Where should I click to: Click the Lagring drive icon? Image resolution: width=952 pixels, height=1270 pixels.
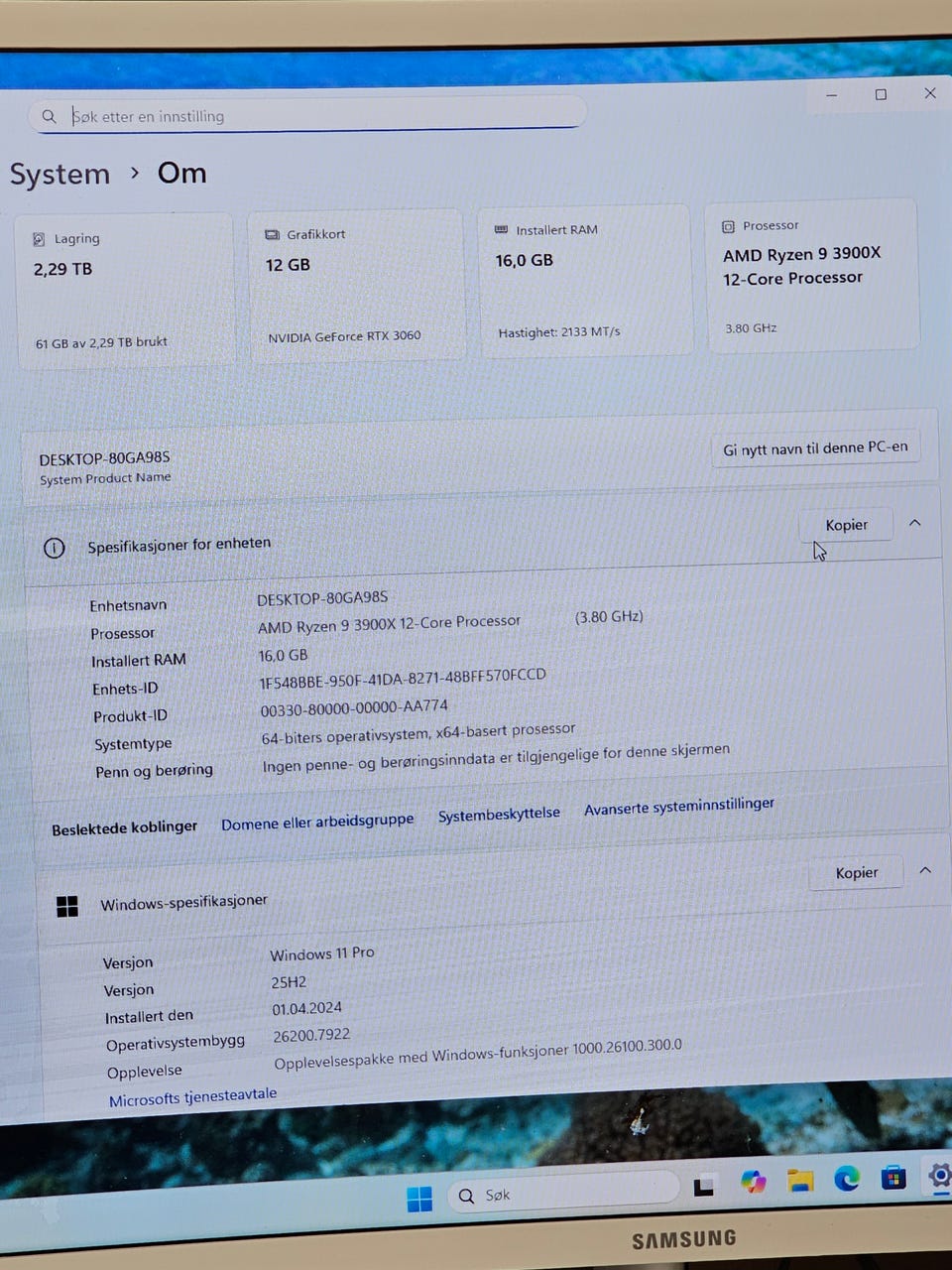[x=39, y=239]
